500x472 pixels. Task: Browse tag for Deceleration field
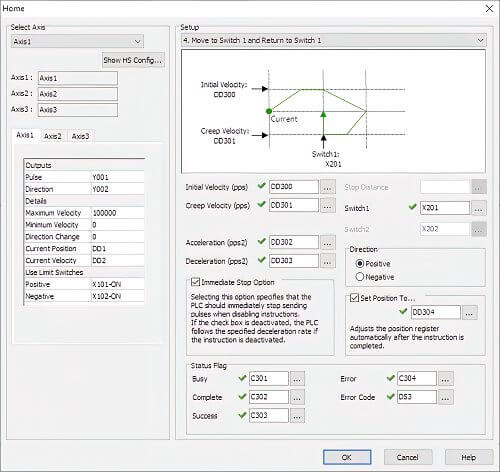tap(327, 261)
